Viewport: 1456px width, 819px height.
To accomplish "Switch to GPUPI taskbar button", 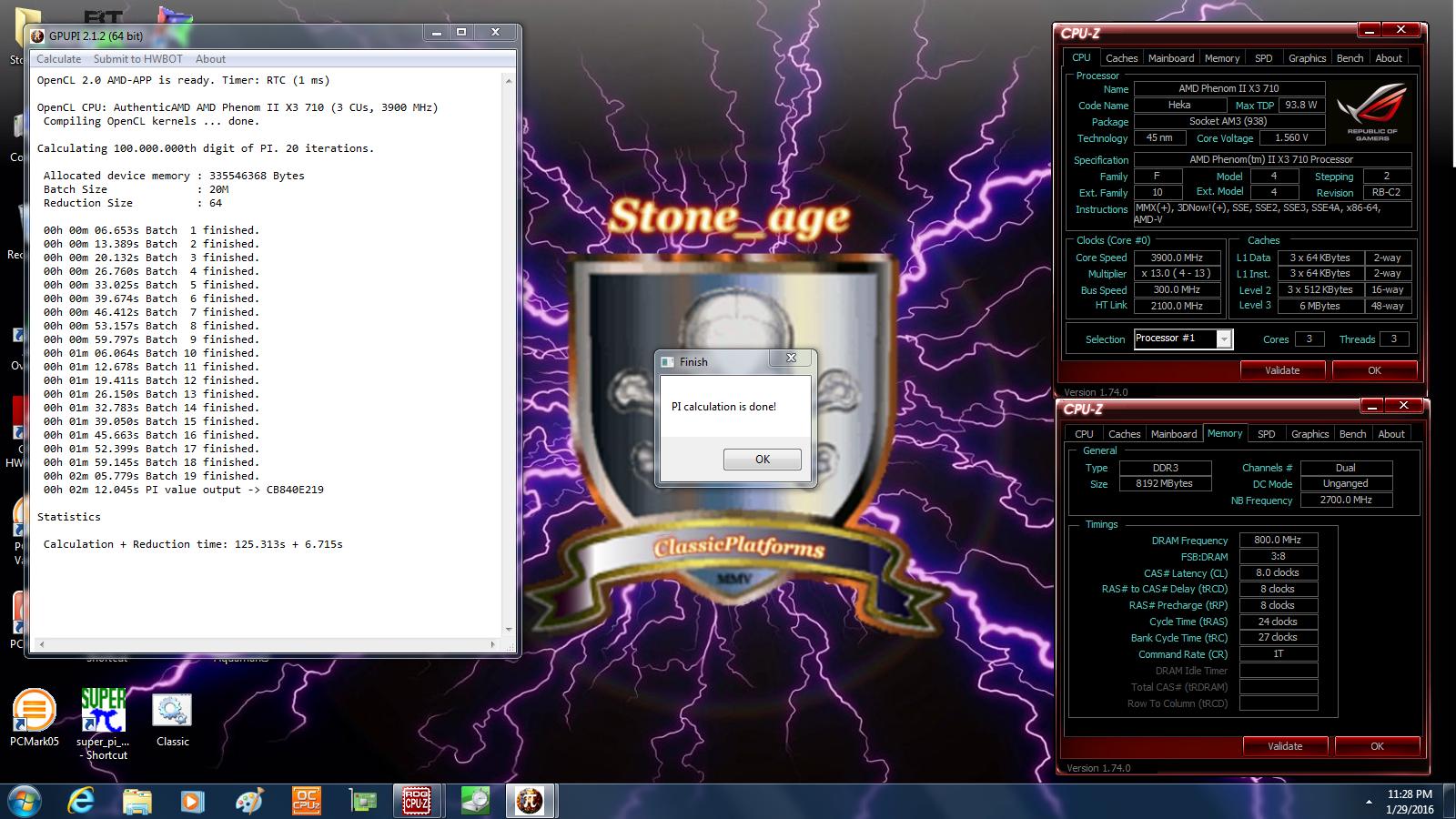I will click(x=530, y=801).
